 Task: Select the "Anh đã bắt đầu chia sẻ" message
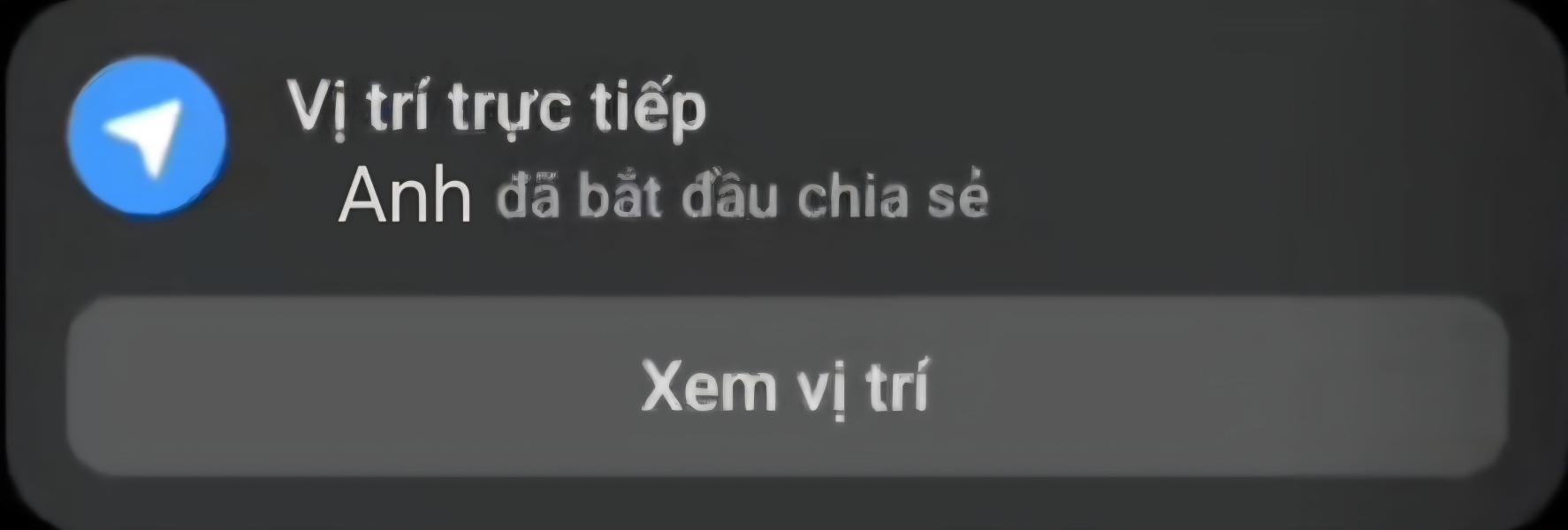pyautogui.click(x=663, y=196)
